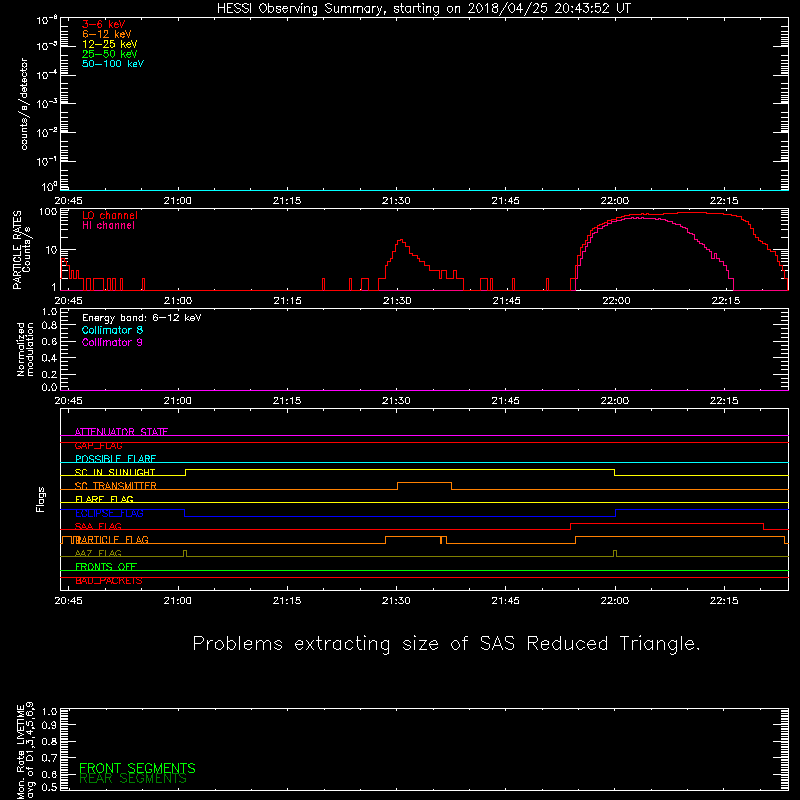Screen dimensions: 800x800
Task: Select the Collimator 9 legend label
Action: (x=112, y=342)
